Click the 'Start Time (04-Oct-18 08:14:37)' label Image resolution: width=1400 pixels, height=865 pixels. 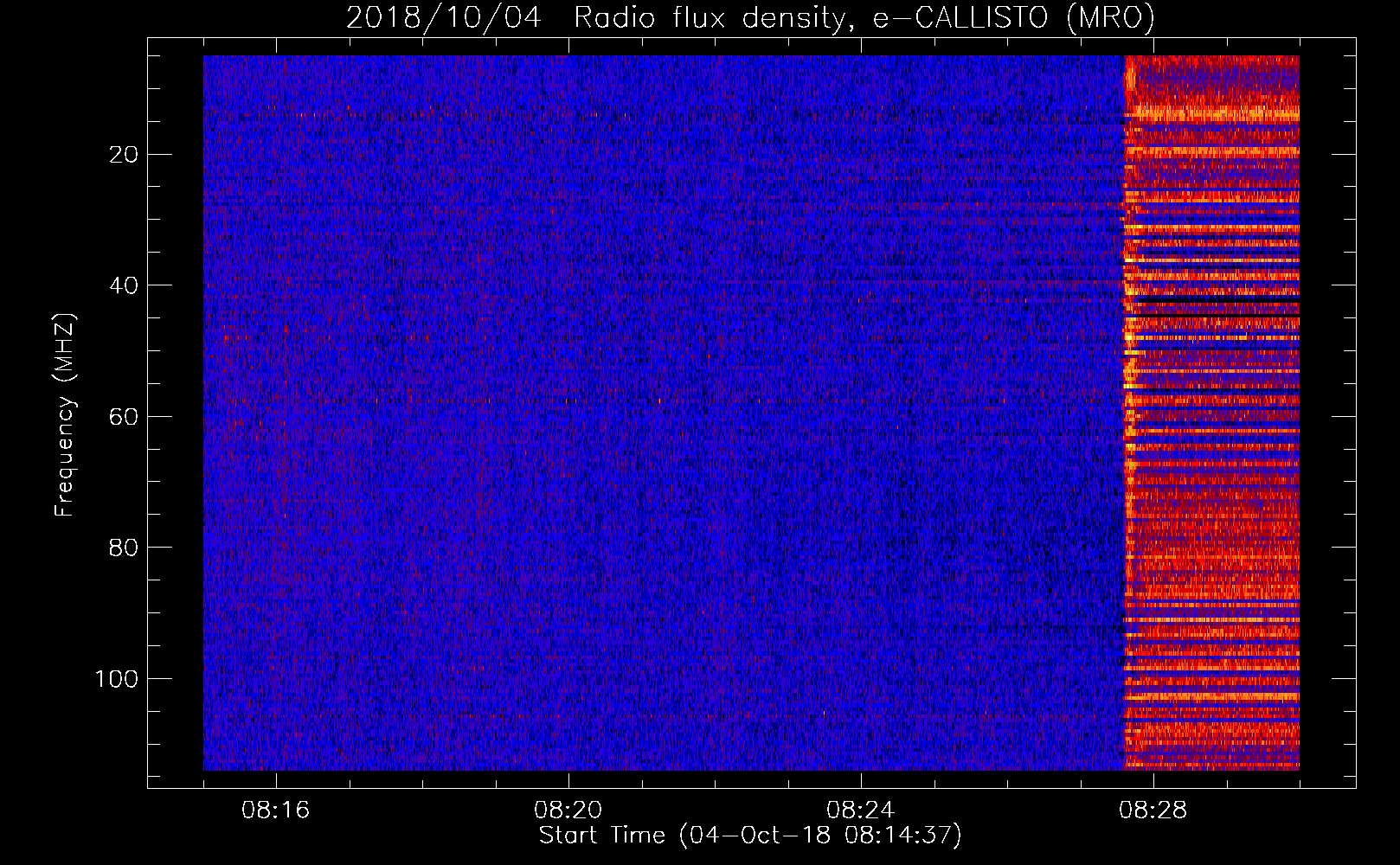(x=750, y=836)
